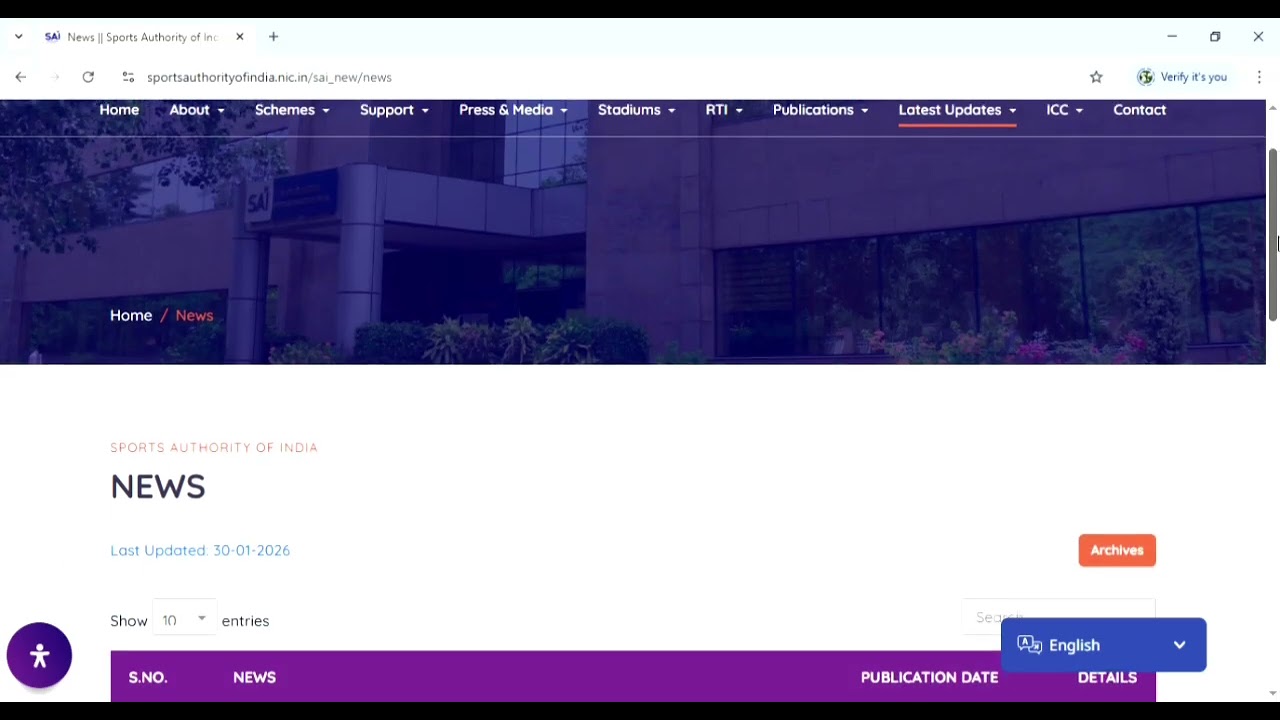
Task: Restore down the browser window
Action: click(x=1215, y=37)
